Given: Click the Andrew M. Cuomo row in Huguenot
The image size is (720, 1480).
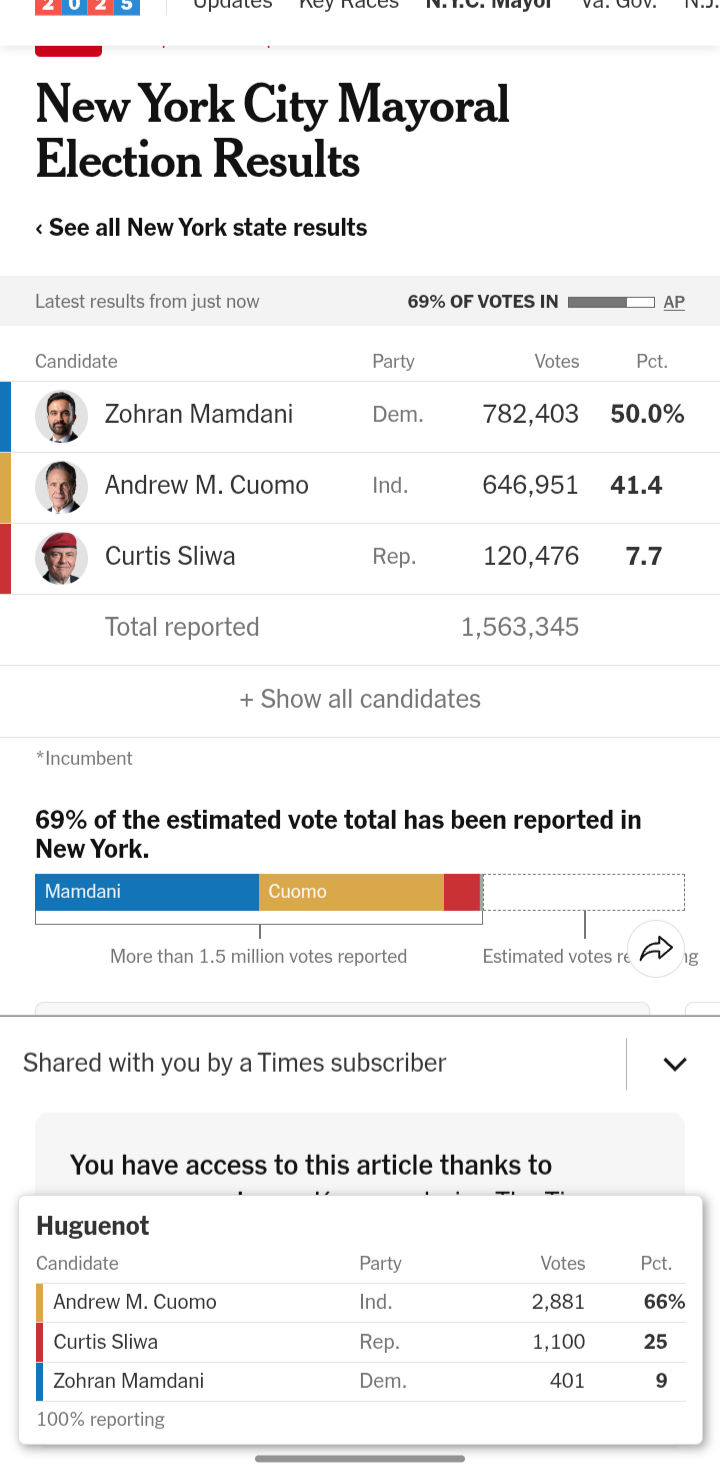Looking at the screenshot, I should point(360,1302).
